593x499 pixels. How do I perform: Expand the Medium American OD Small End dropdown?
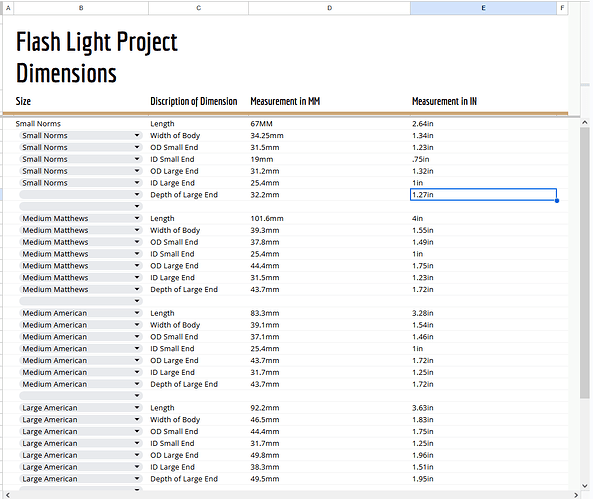click(x=137, y=337)
